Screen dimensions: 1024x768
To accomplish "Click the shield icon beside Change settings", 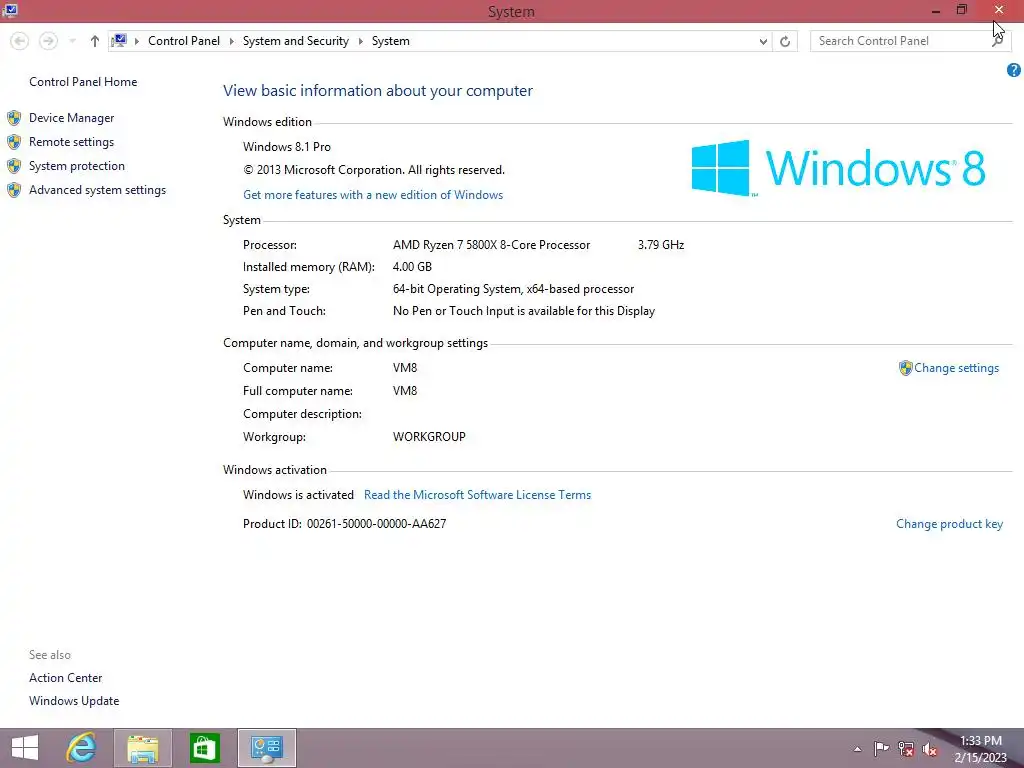I will point(905,368).
